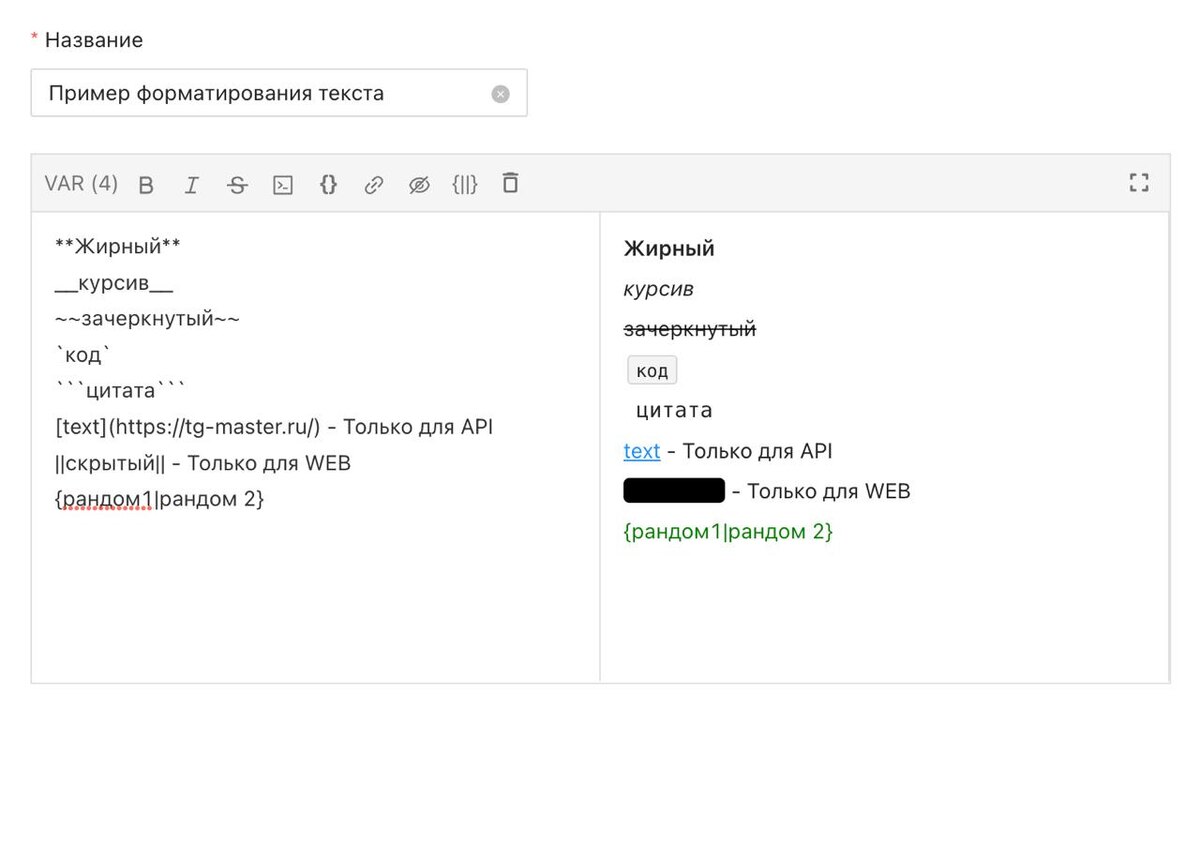
Task: Click the 'код' code chip in preview
Action: coord(652,371)
